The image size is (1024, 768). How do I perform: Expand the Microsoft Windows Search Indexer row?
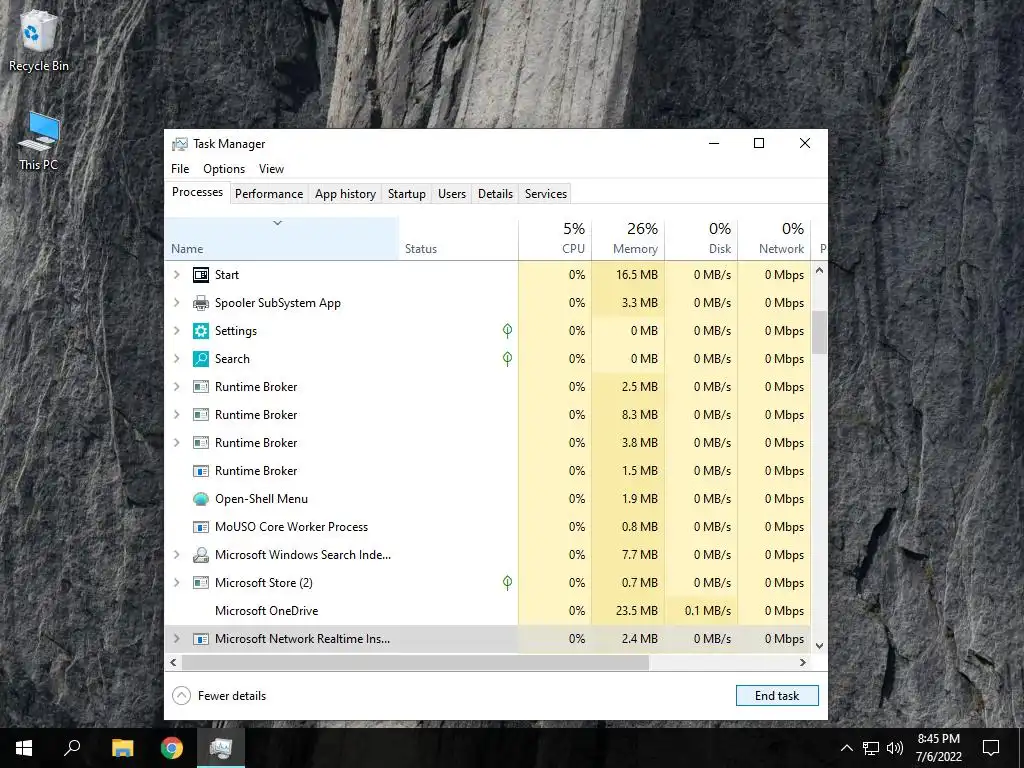click(x=176, y=555)
